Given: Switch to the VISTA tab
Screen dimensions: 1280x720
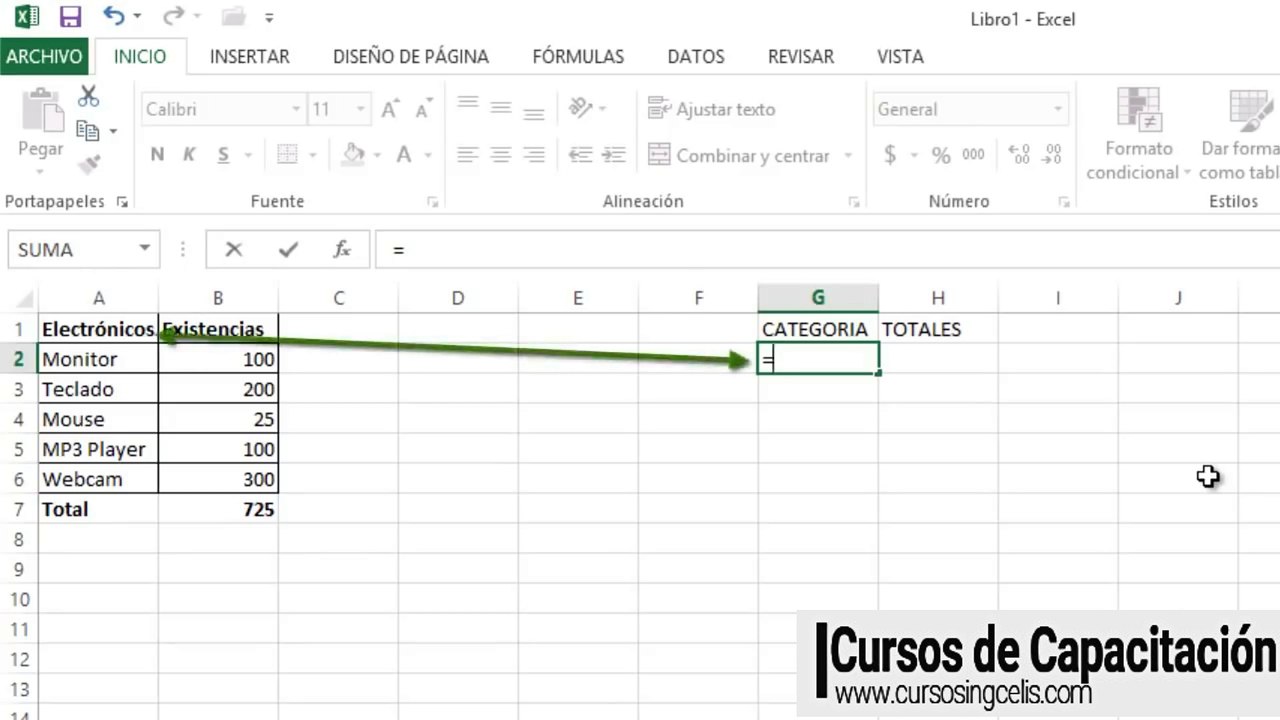Looking at the screenshot, I should 900,57.
